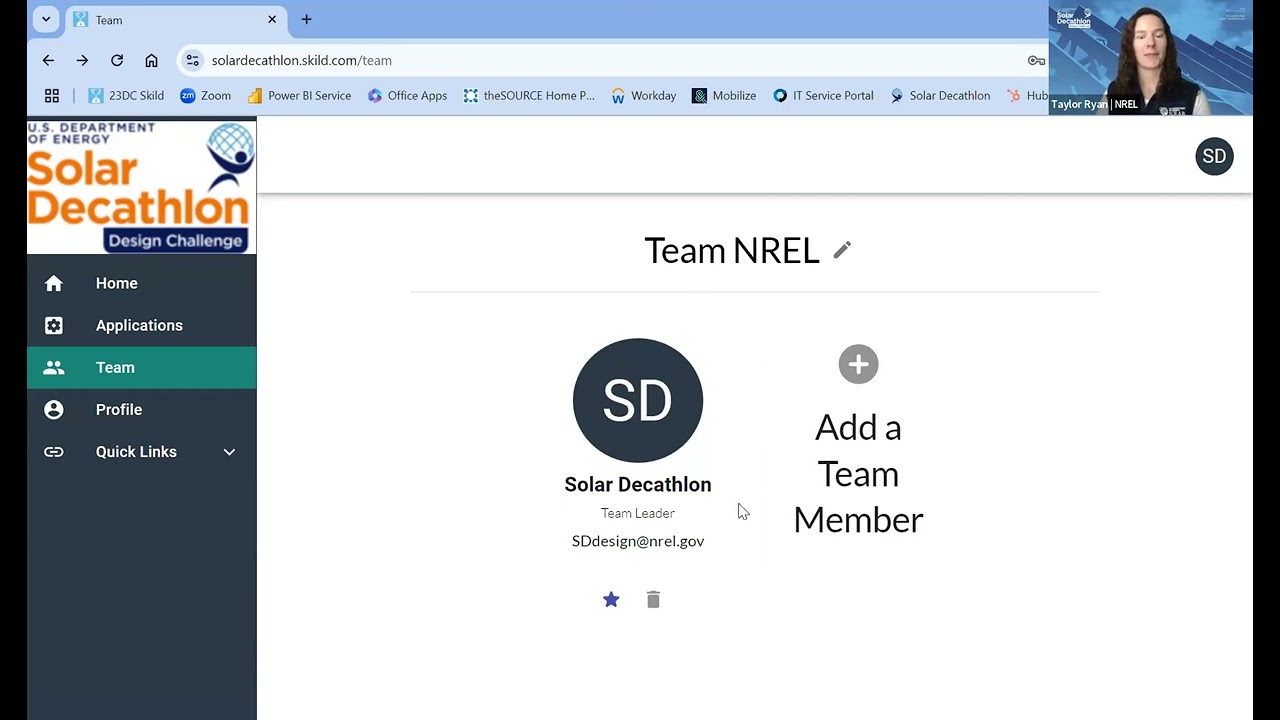Select the Team sidebar menu item

point(142,368)
